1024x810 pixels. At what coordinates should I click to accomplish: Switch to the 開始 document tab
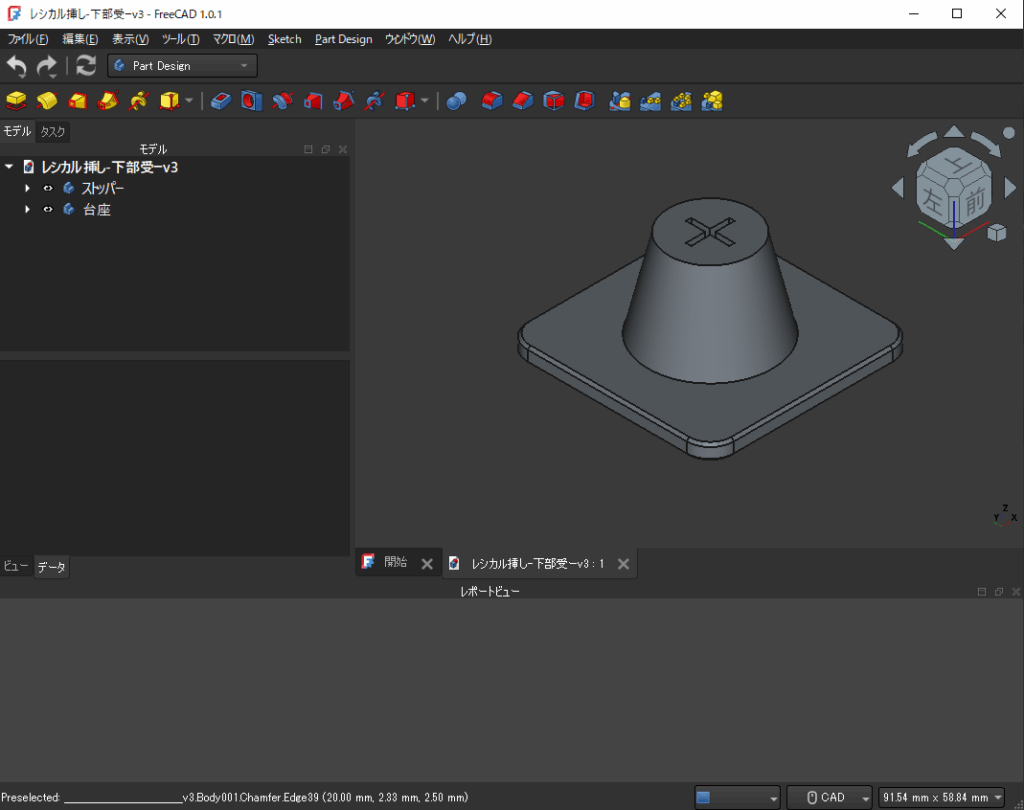point(395,563)
